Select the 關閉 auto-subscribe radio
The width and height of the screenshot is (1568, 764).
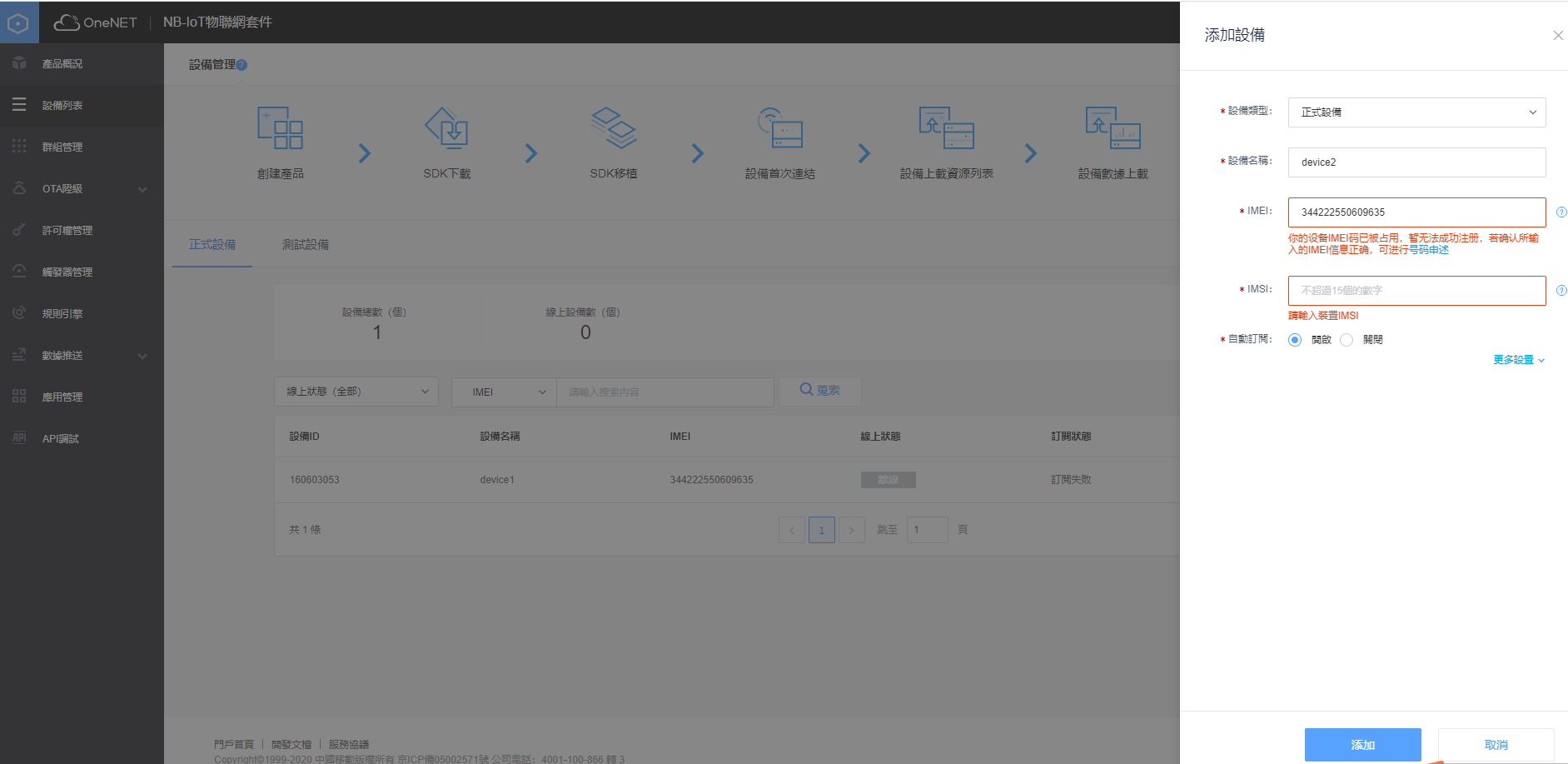(x=1346, y=340)
